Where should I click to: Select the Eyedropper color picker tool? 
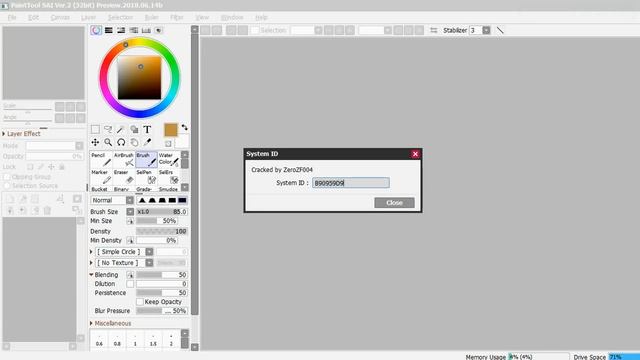[x=147, y=142]
